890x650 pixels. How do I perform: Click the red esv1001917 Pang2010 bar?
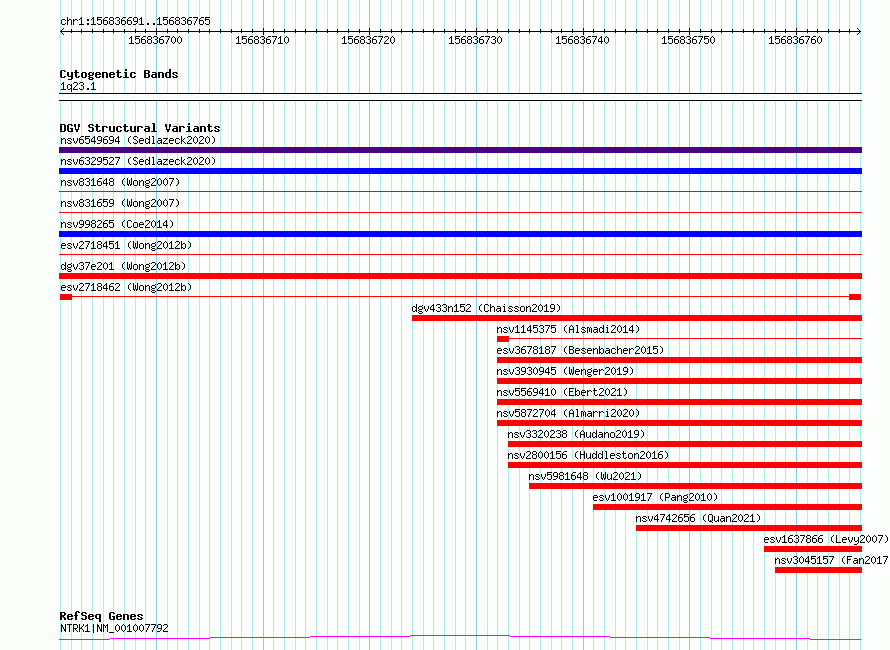[x=728, y=507]
